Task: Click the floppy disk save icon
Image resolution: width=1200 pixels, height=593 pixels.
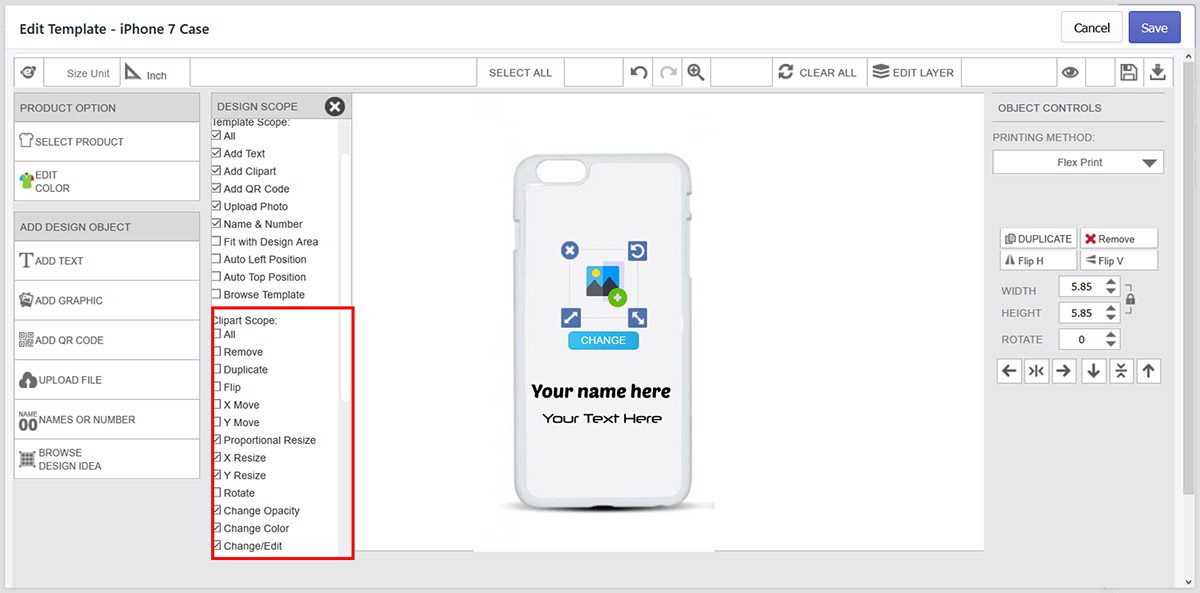Action: click(x=1129, y=72)
